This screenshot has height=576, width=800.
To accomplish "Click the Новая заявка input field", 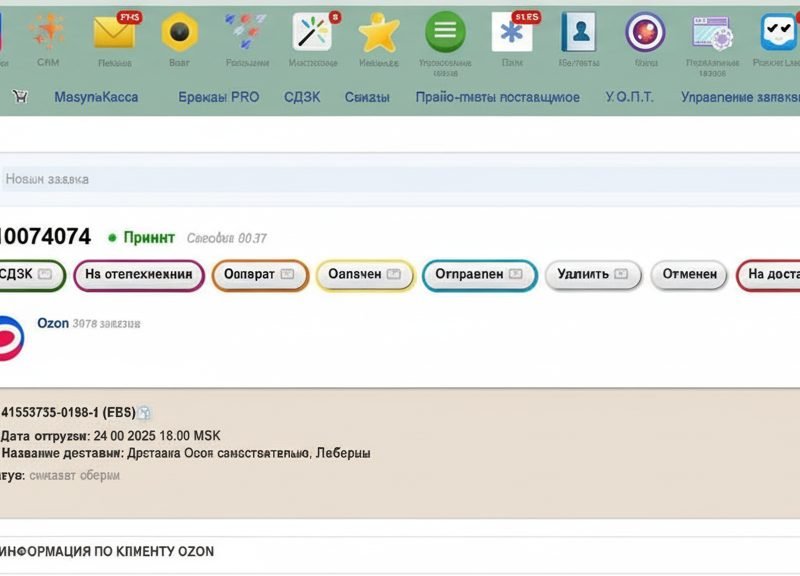I will (400, 179).
